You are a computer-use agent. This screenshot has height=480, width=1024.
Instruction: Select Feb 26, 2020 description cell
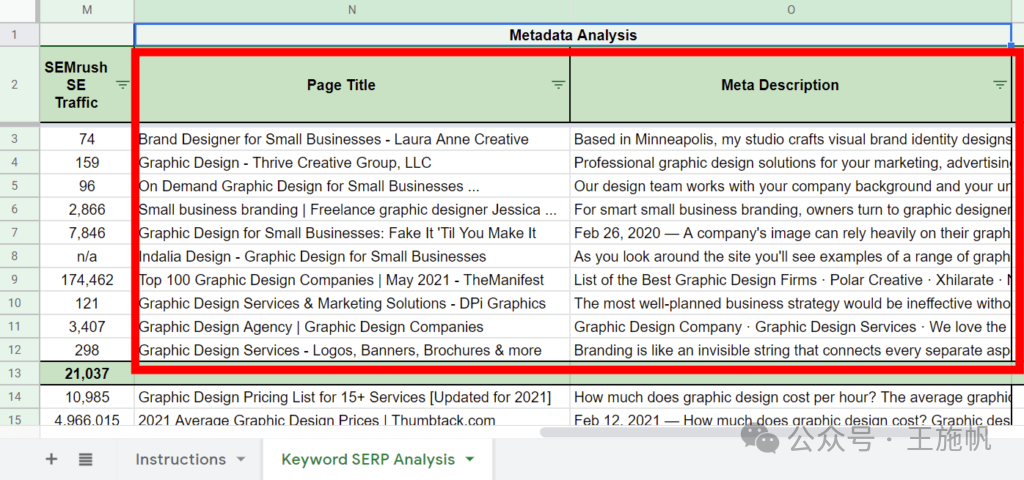coord(791,233)
